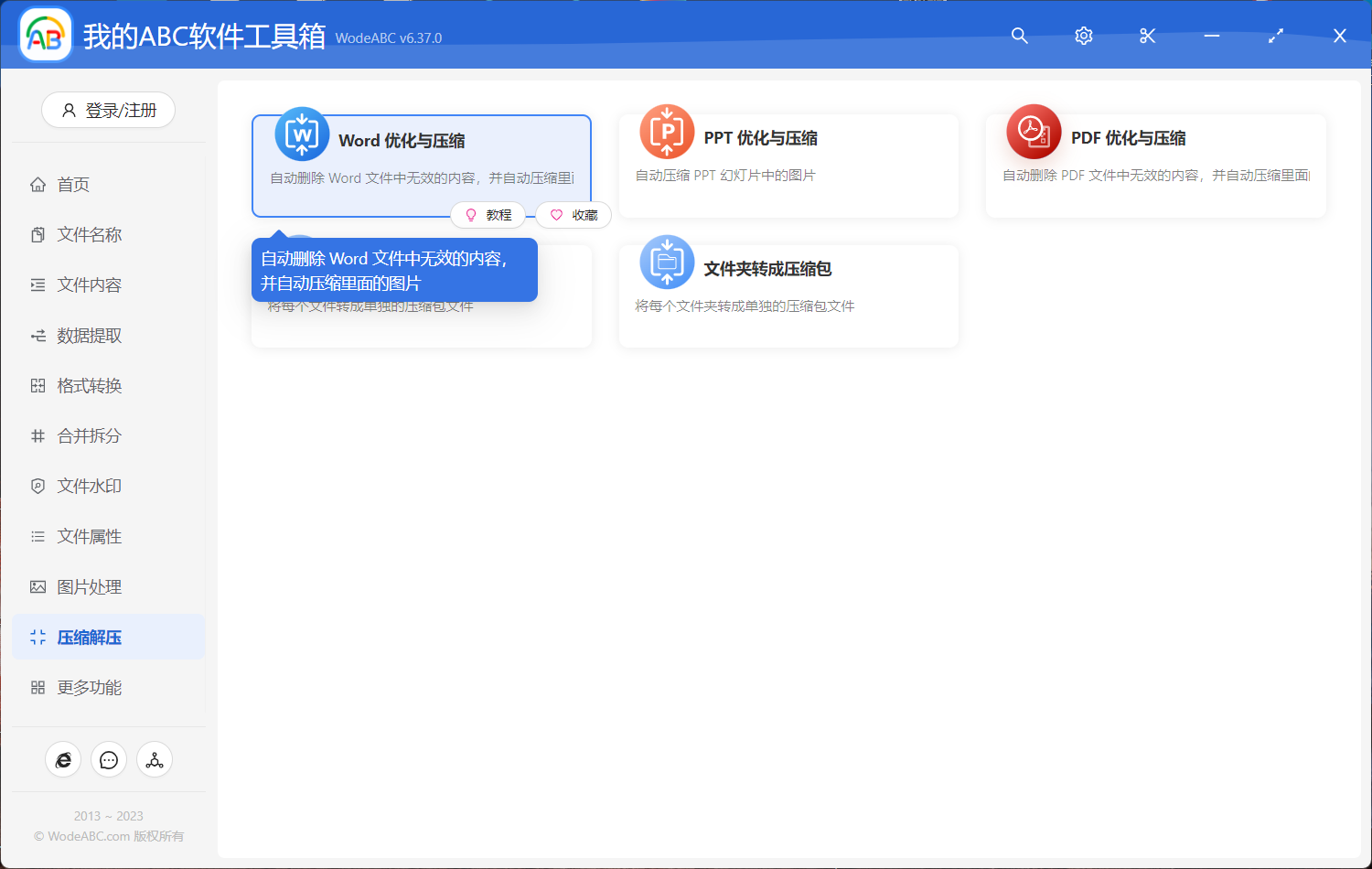
Task: Open the website globe icon below the sidebar
Action: (x=63, y=759)
